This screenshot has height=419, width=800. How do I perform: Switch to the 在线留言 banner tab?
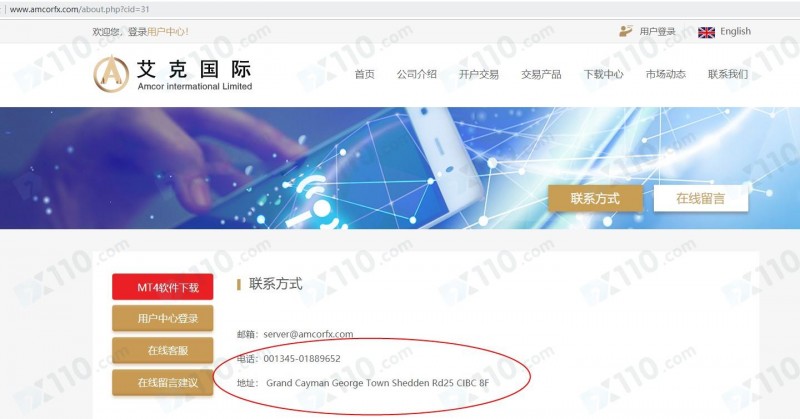click(x=701, y=198)
